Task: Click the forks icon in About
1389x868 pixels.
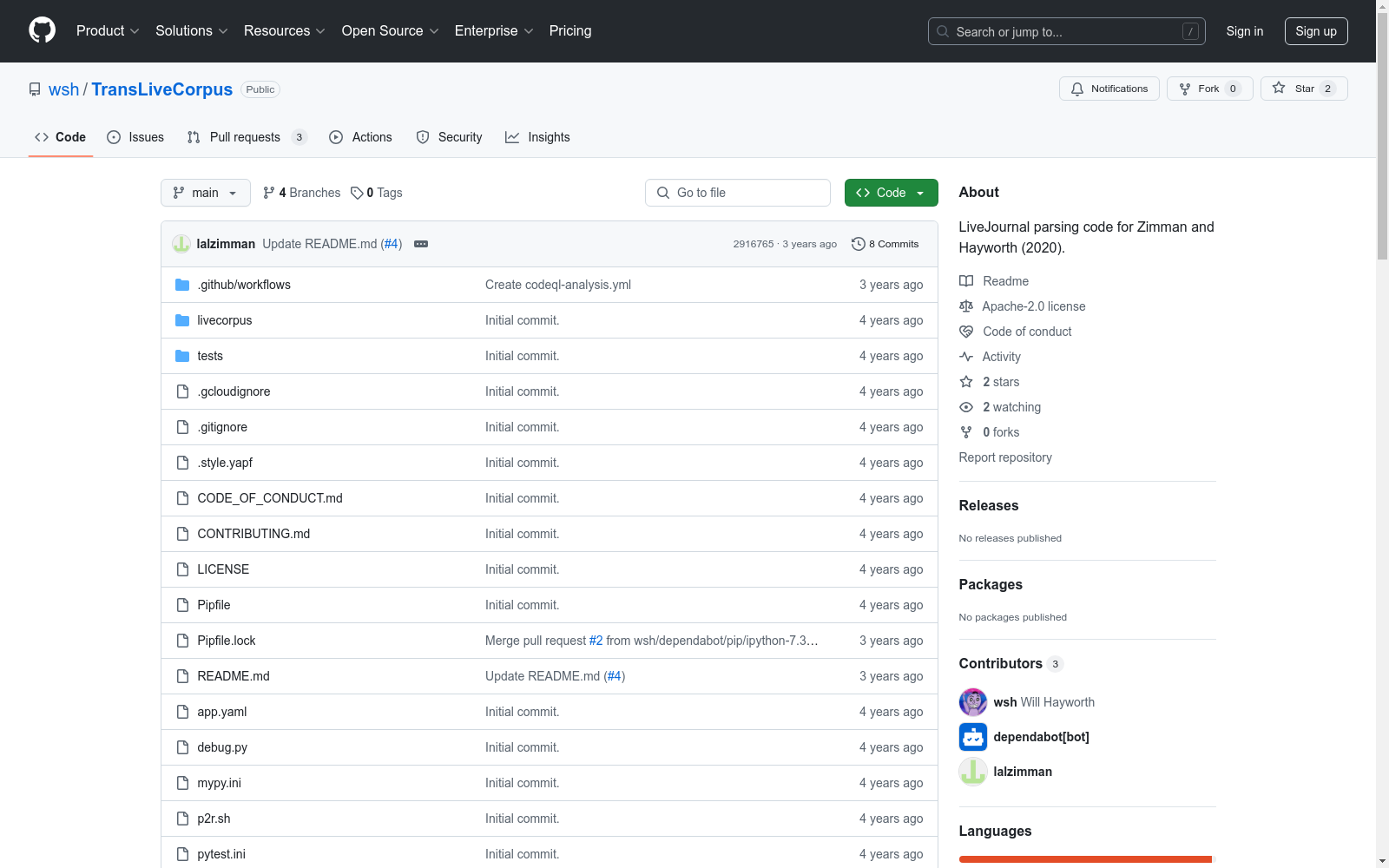Action: pyautogui.click(x=966, y=432)
